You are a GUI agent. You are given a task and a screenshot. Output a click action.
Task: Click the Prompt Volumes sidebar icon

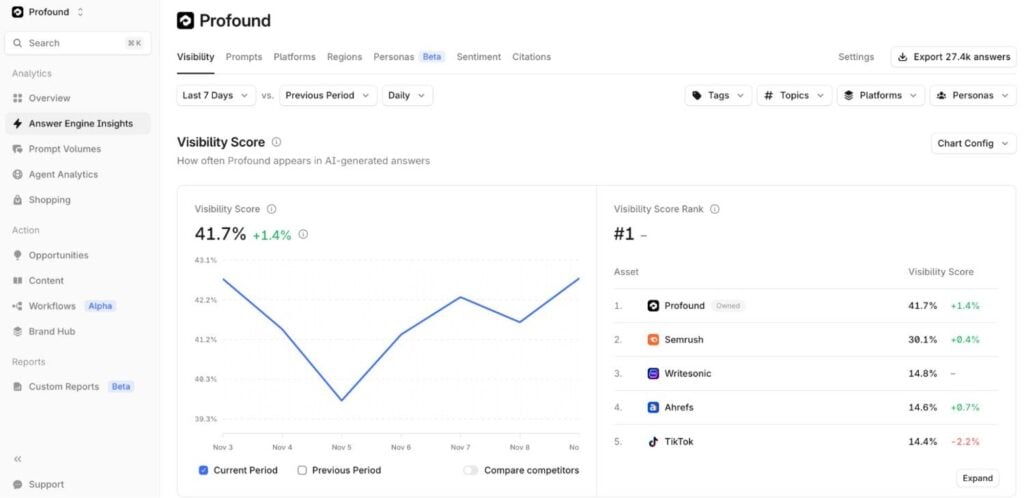point(18,149)
